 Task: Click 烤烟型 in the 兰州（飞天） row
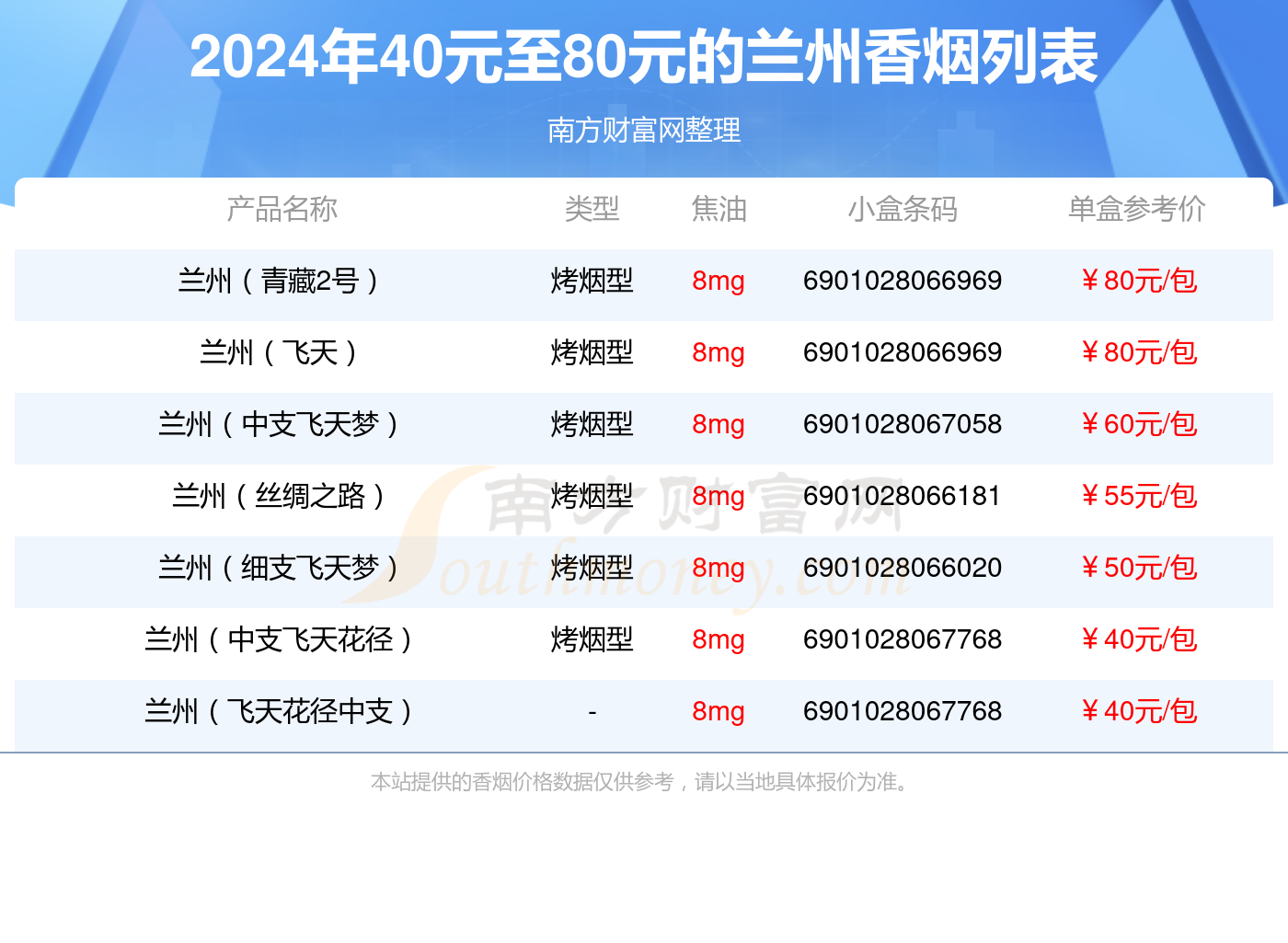[592, 352]
